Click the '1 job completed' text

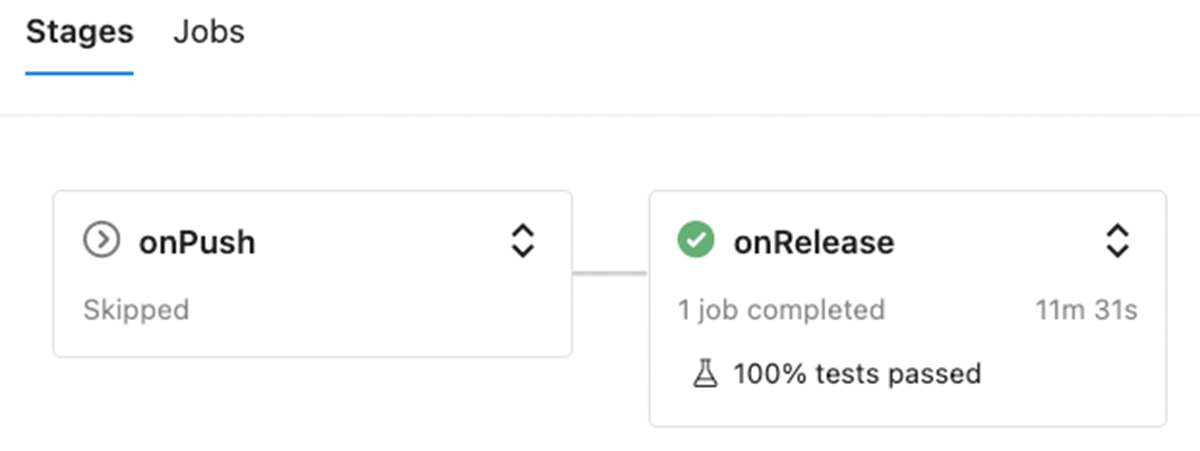pyautogui.click(x=781, y=310)
